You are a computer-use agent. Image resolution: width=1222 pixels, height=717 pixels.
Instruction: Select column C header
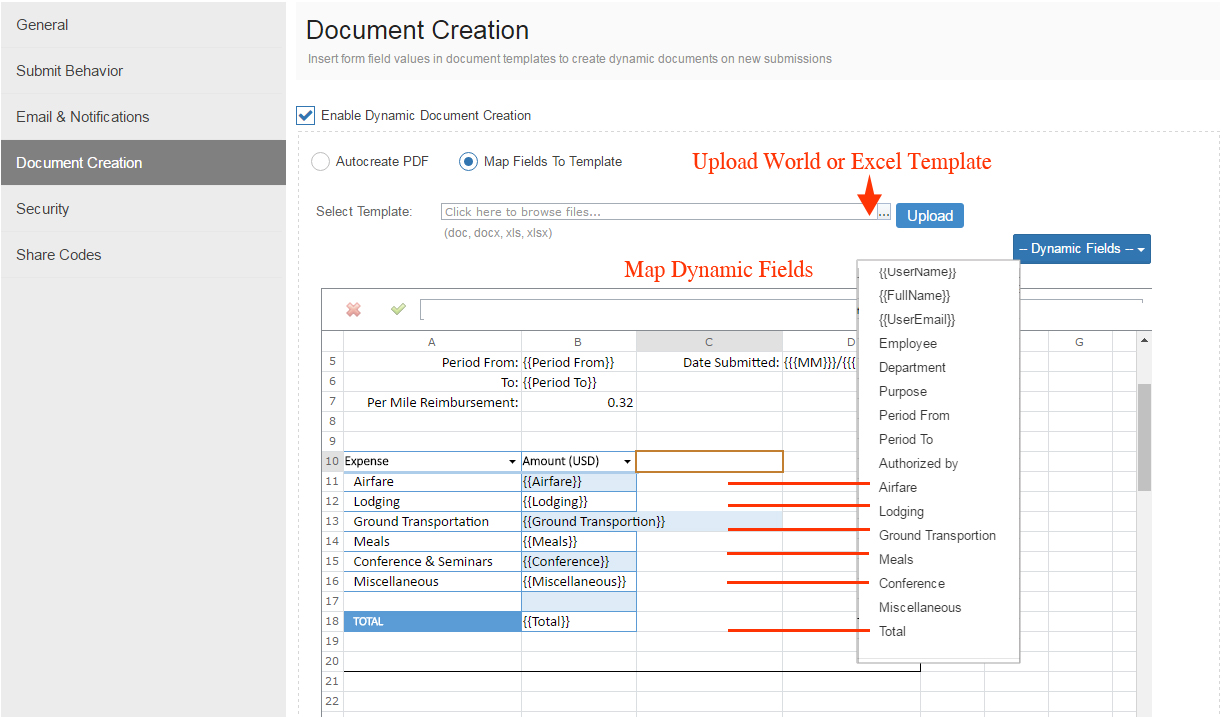[709, 342]
